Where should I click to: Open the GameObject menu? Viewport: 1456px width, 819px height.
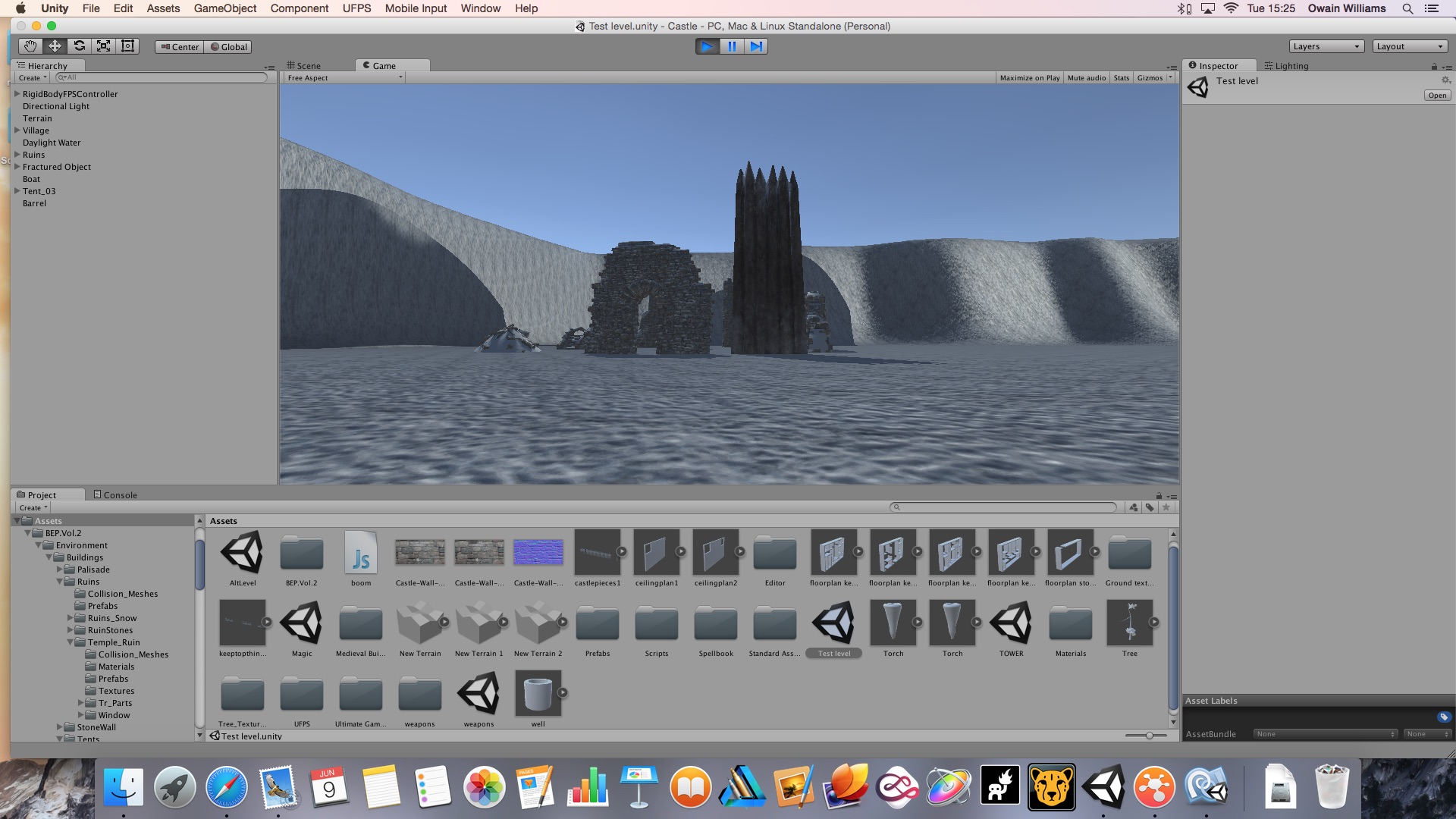click(x=224, y=8)
